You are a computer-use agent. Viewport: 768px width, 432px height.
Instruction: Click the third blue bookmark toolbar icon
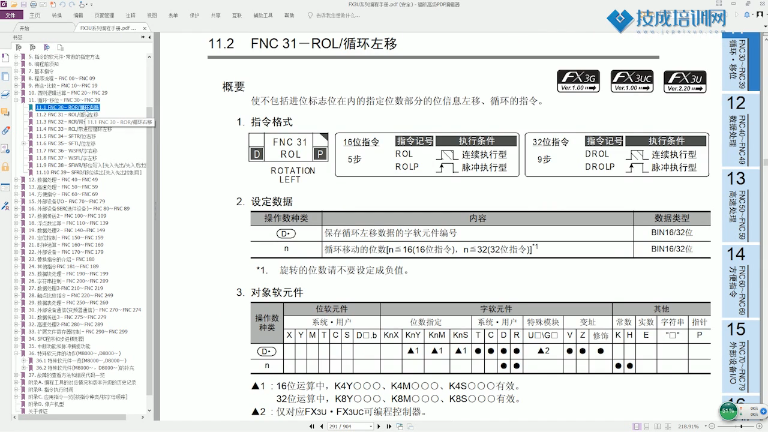coord(47,48)
